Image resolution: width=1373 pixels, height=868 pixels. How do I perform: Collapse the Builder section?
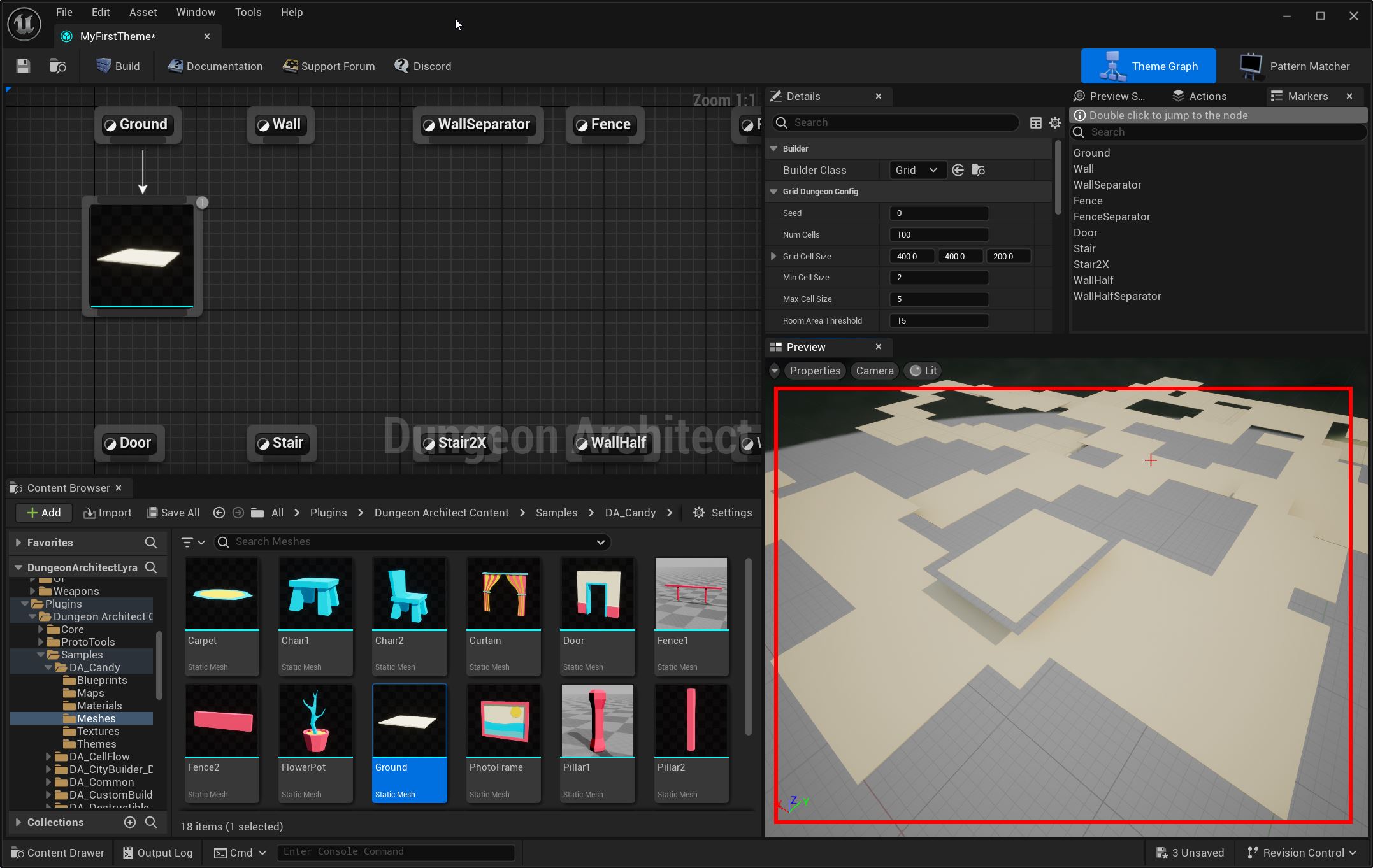pos(773,148)
